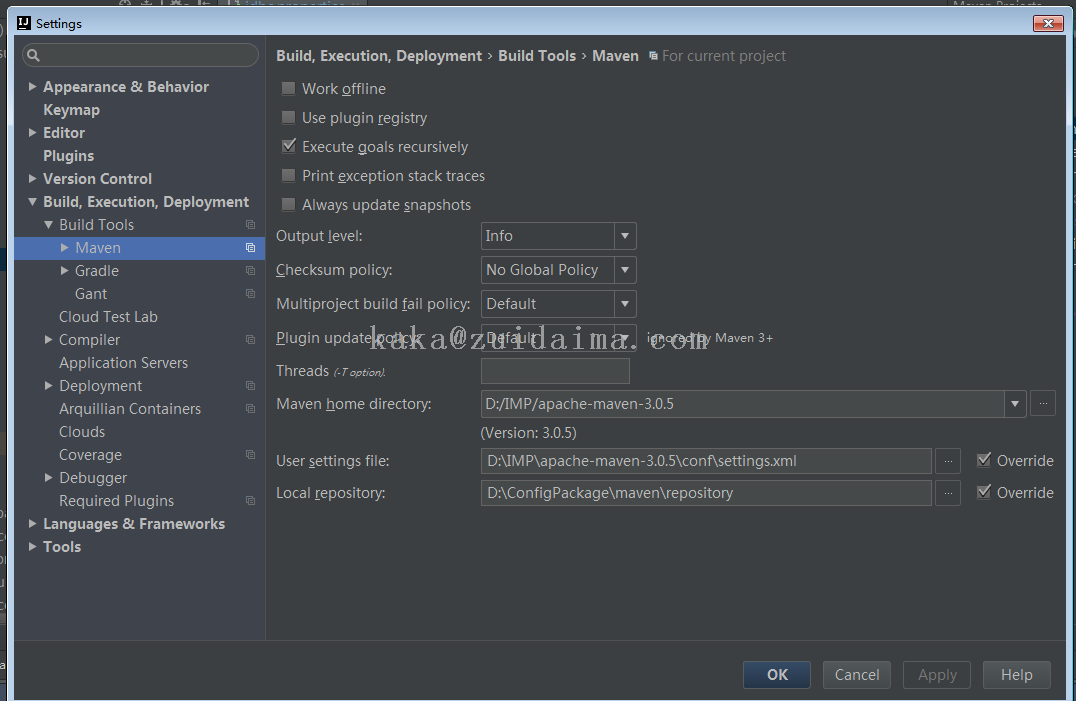Toggle Always update snapshots checkbox
This screenshot has height=701, width=1076.
click(288, 204)
